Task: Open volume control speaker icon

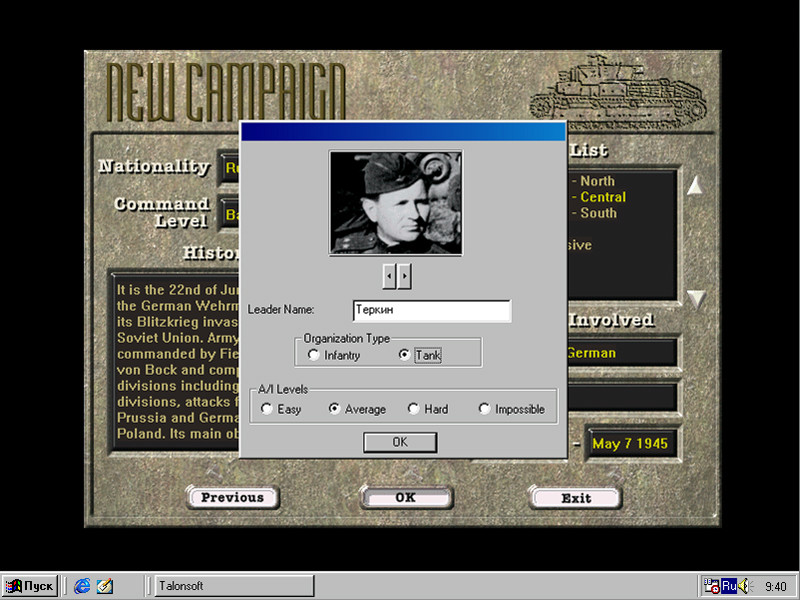Action: [745, 586]
